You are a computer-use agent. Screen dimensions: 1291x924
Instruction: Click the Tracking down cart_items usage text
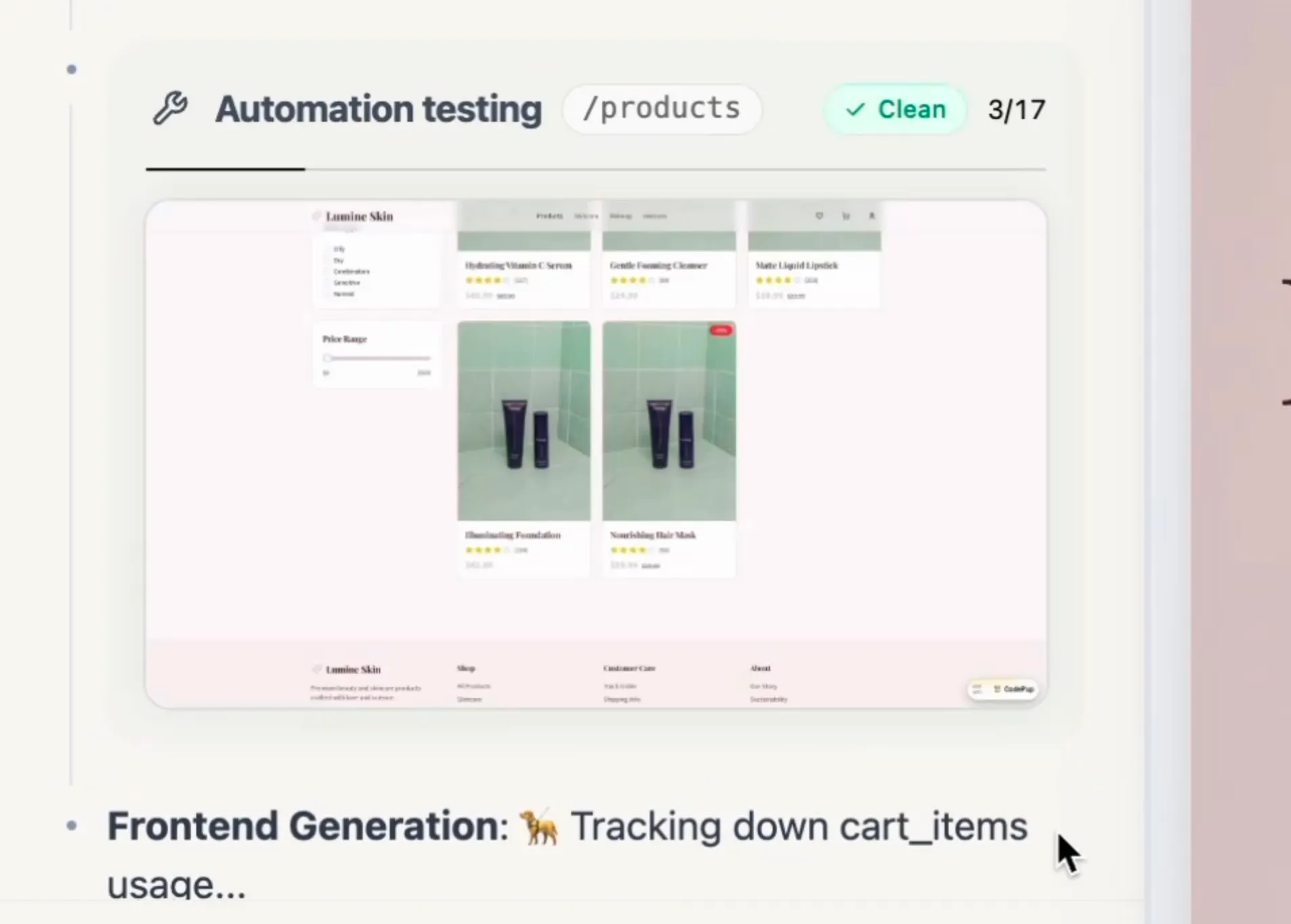click(567, 856)
